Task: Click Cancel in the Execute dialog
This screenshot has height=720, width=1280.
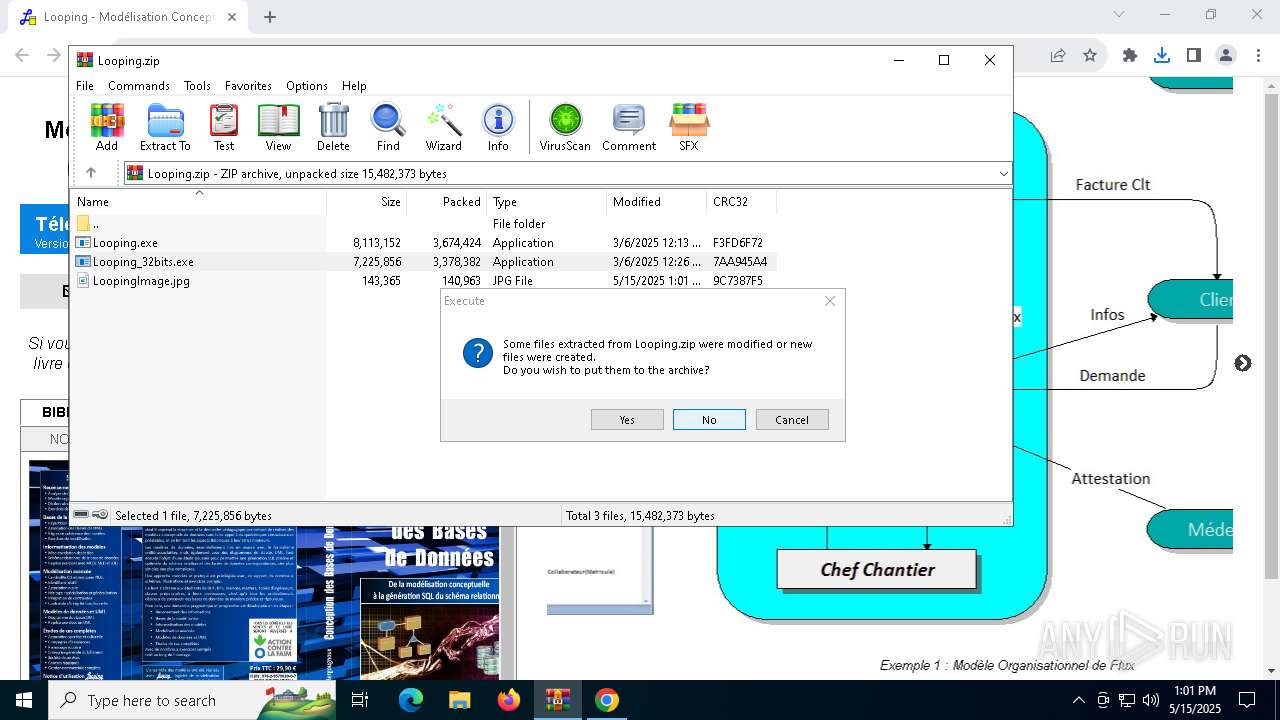Action: [792, 420]
